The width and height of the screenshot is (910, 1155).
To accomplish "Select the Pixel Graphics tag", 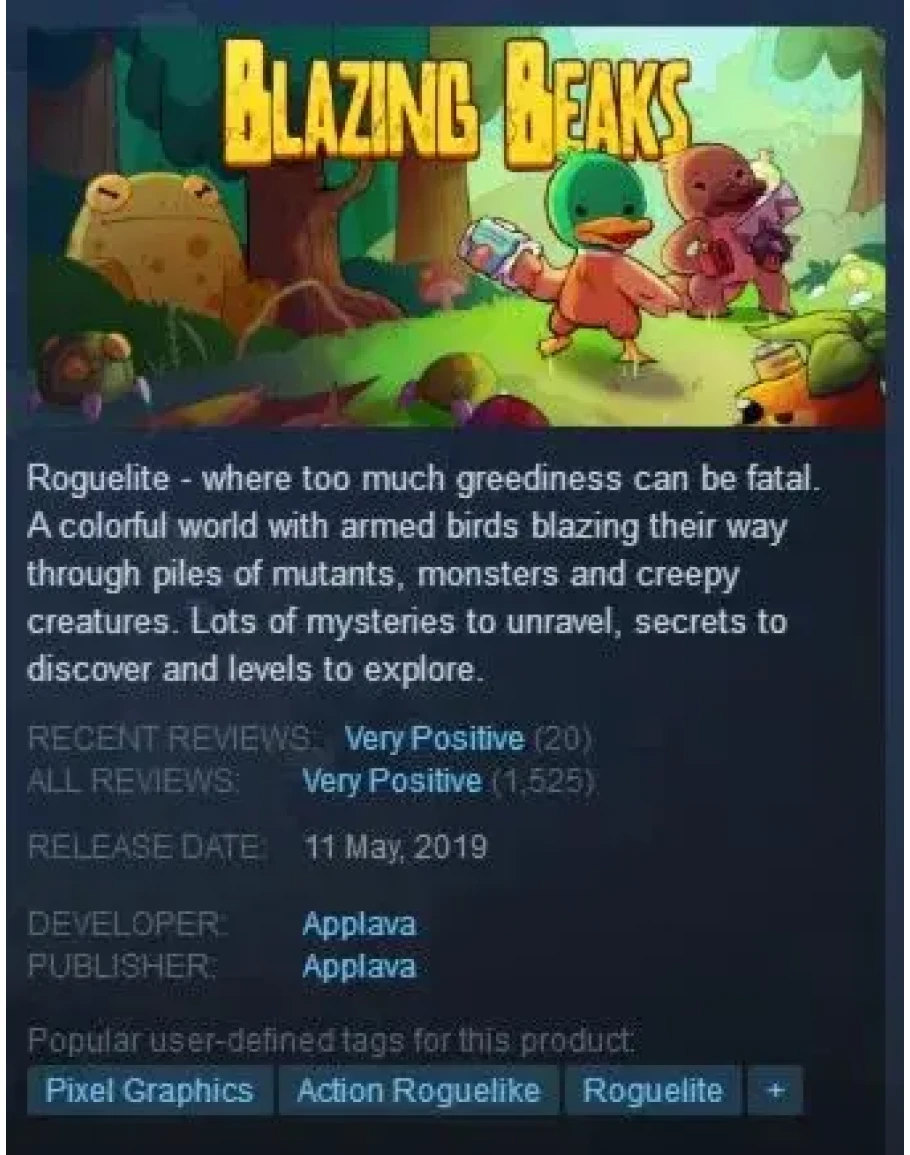I will 150,1089.
